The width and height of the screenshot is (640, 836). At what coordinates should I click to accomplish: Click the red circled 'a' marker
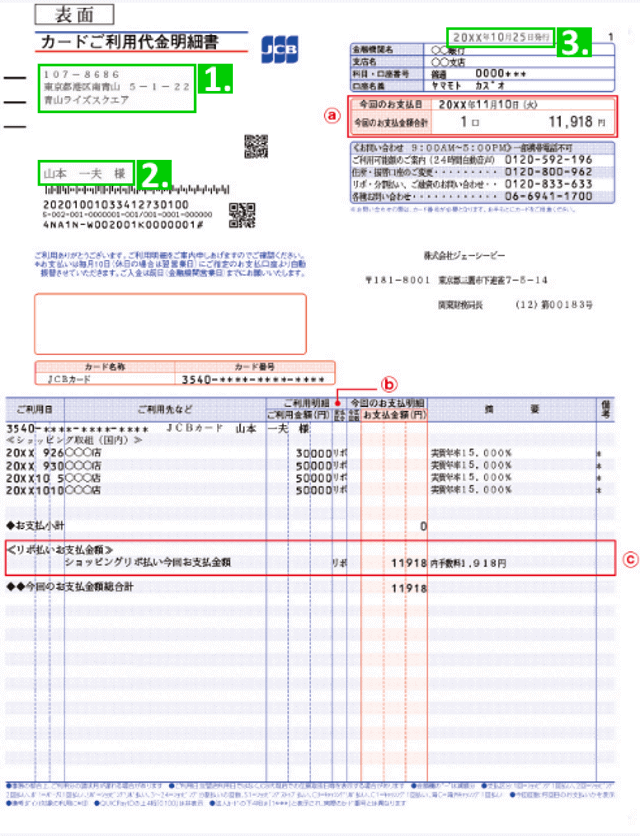click(333, 114)
